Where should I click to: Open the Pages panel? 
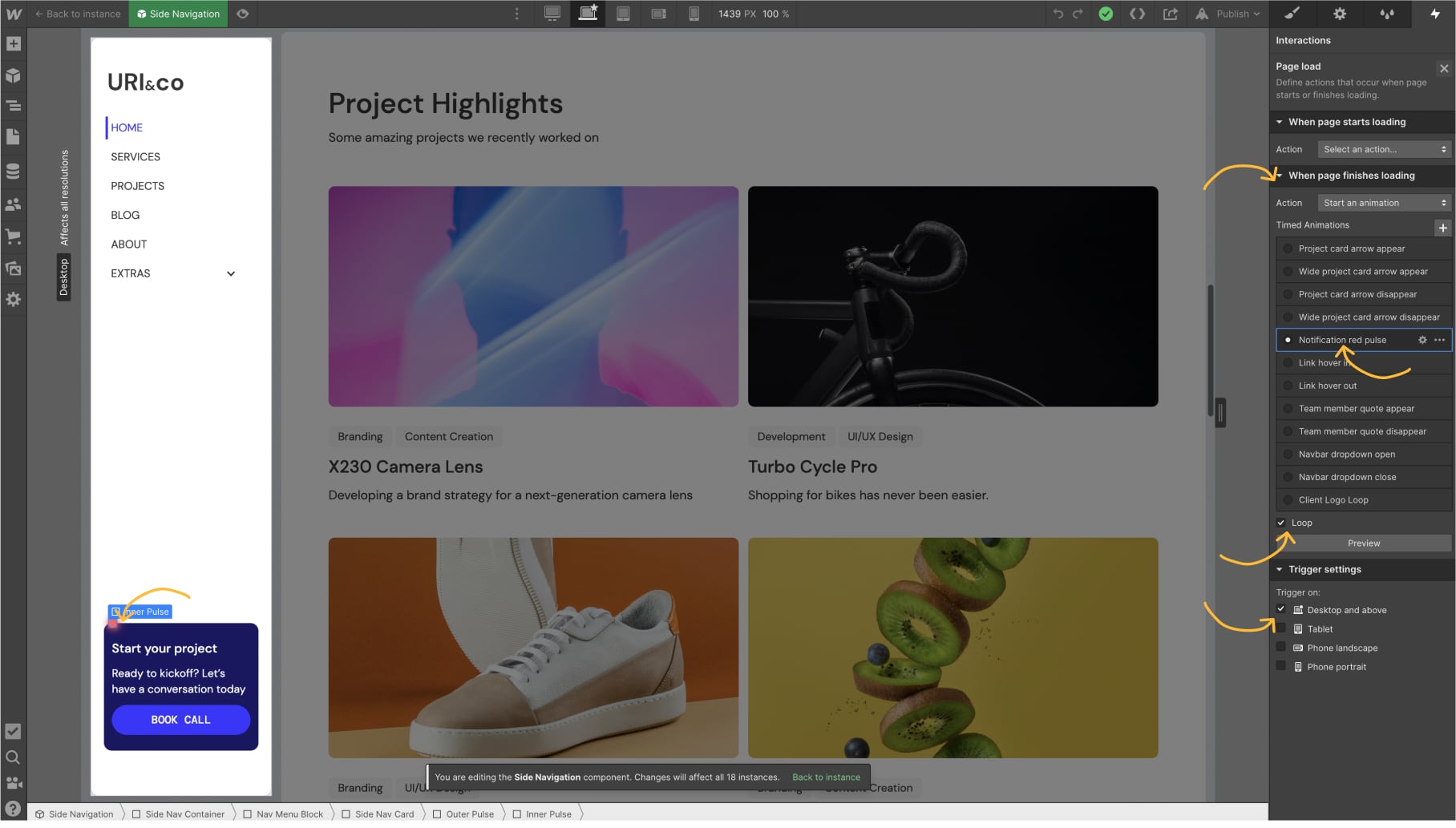tap(14, 137)
